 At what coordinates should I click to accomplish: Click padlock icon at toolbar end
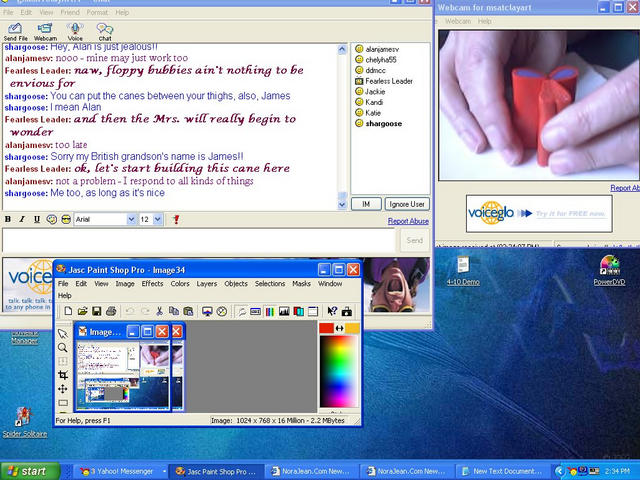point(347,311)
